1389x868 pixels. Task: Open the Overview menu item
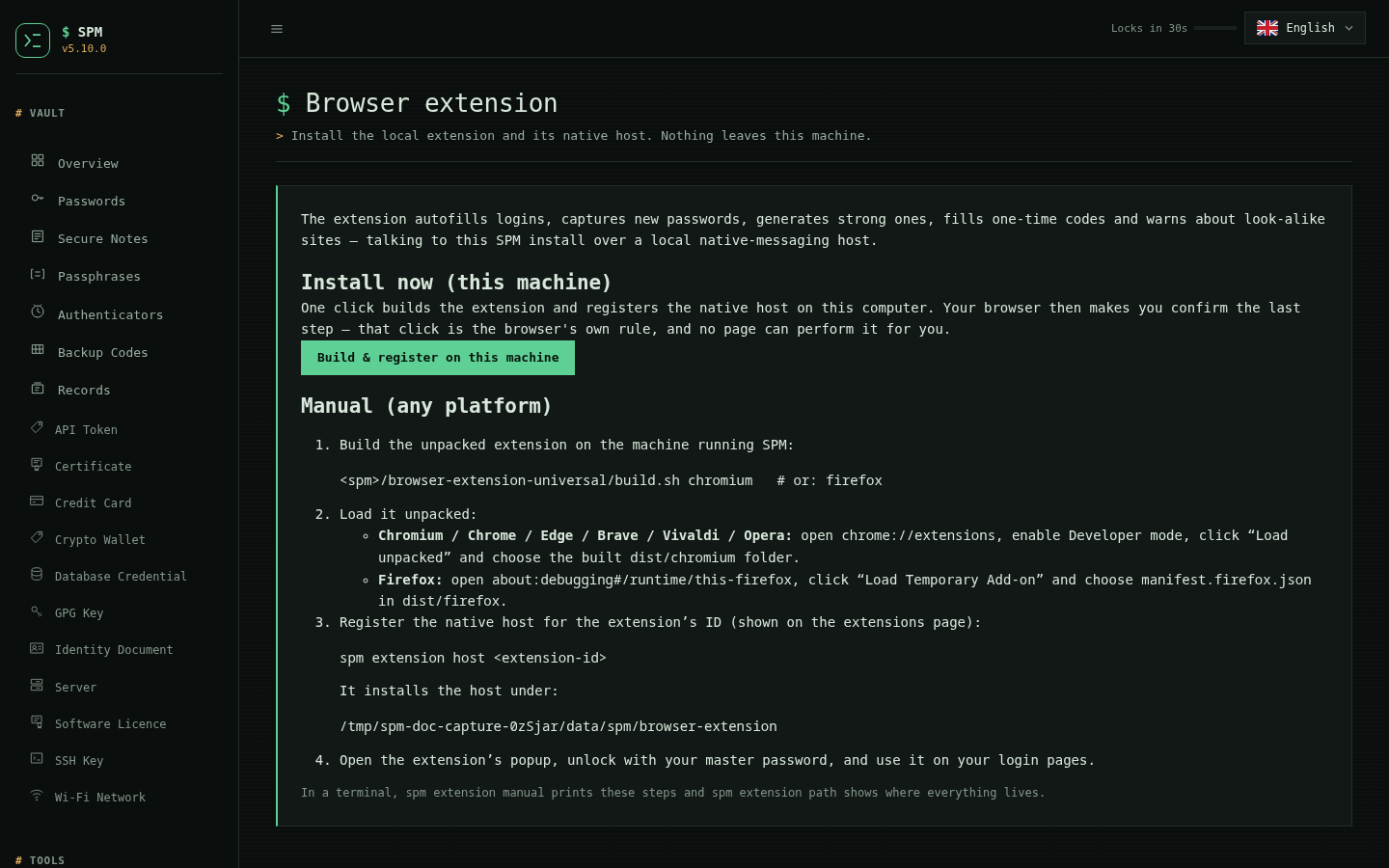click(x=119, y=163)
